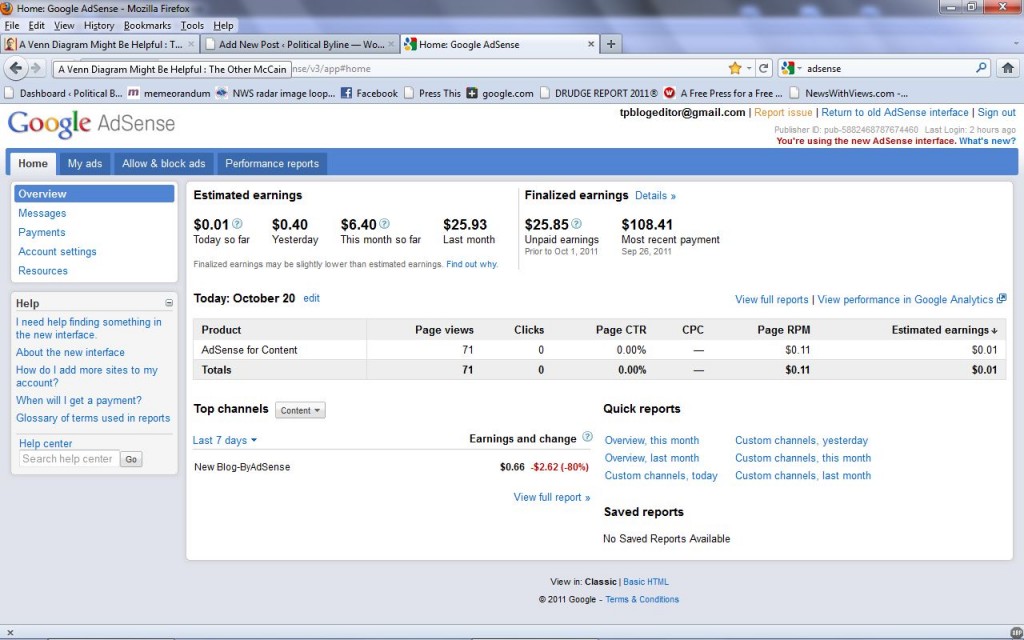Open the Bookmarks menu
The image size is (1024, 640).
[x=148, y=25]
